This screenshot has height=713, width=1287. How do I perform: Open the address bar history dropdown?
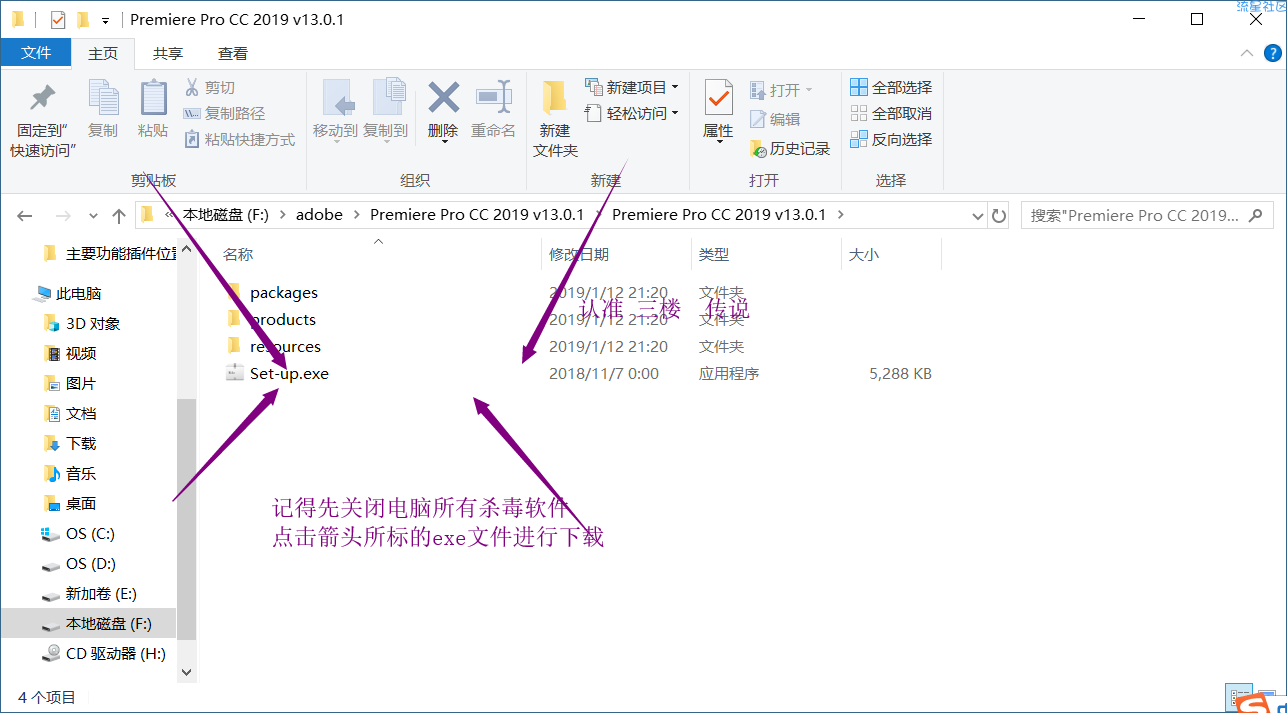(978, 215)
